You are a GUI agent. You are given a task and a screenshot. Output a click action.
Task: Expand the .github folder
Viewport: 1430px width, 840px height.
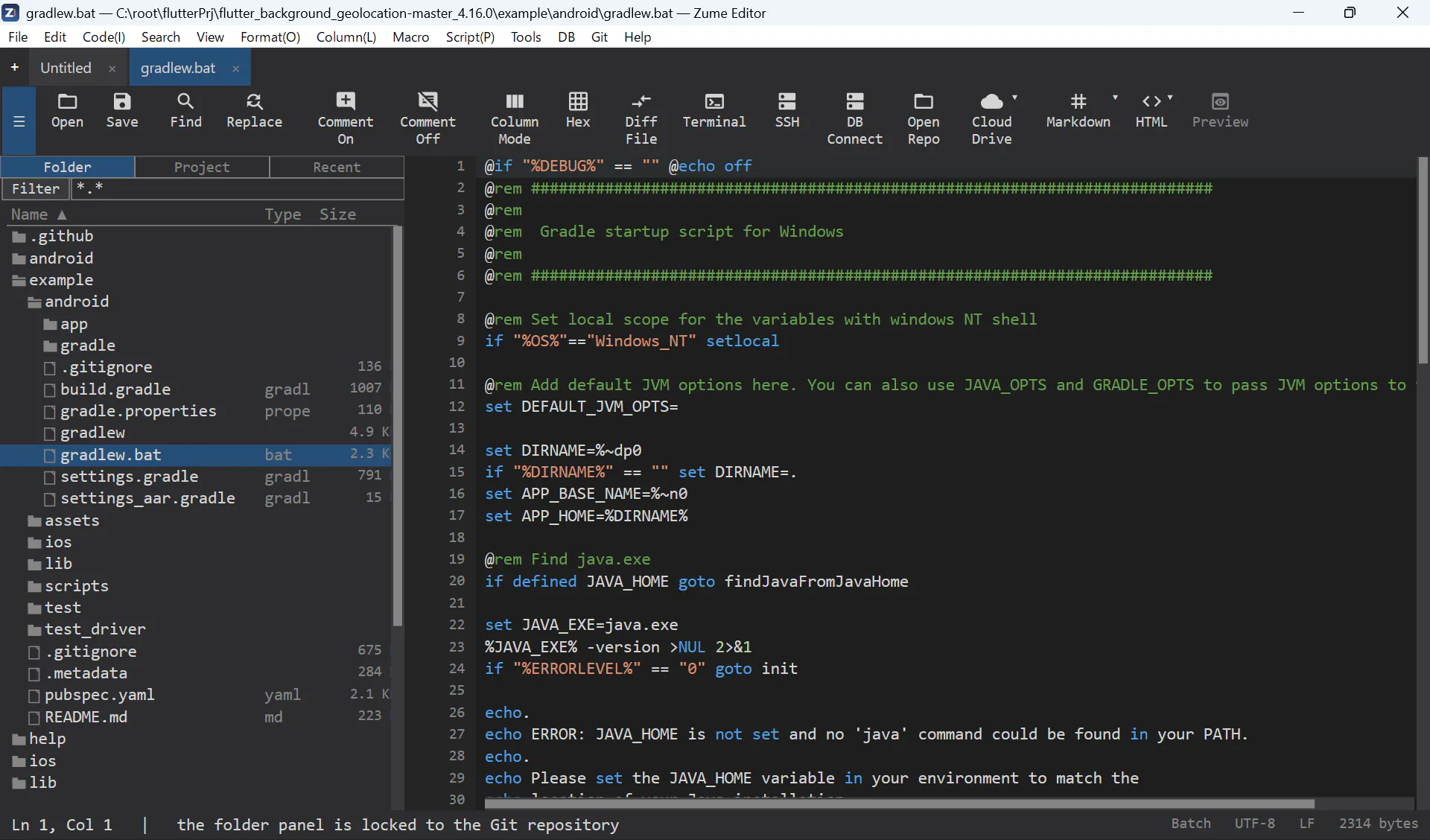pos(19,237)
